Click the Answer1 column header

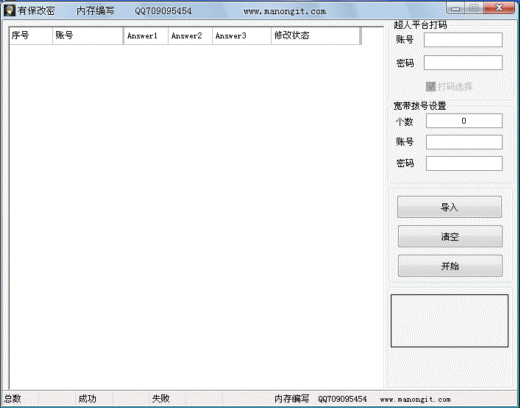click(x=146, y=36)
